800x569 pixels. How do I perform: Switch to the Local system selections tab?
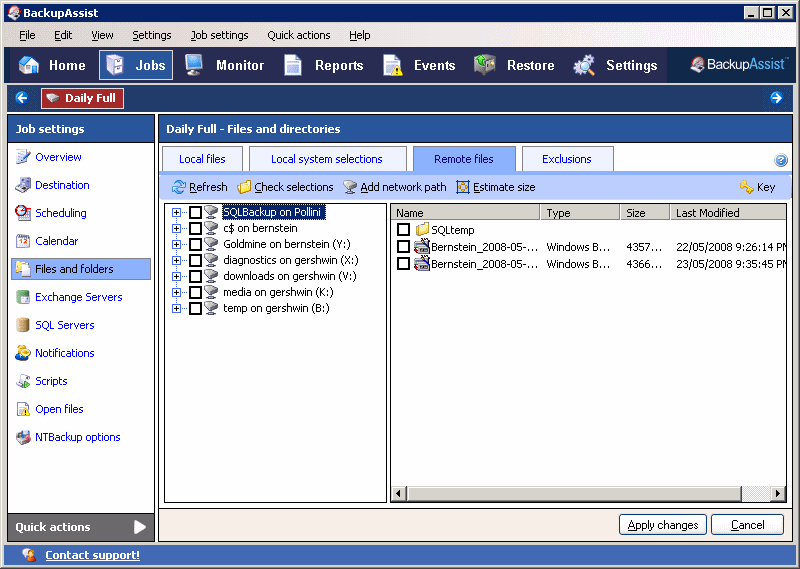click(x=327, y=159)
